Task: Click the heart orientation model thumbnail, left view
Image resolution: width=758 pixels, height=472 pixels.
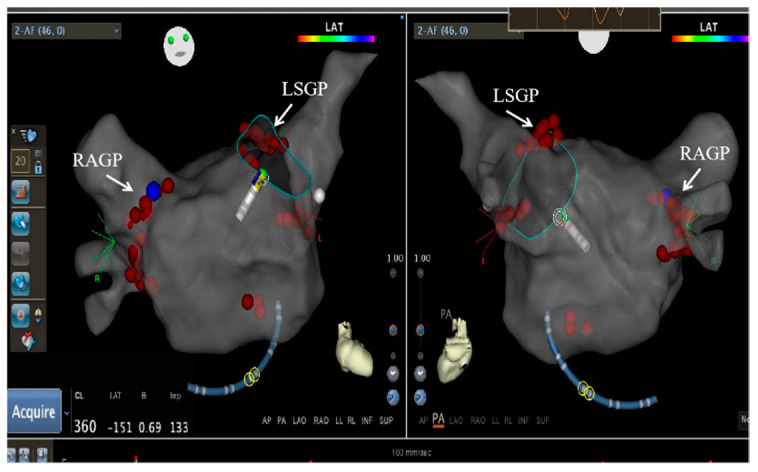Action: tap(354, 348)
